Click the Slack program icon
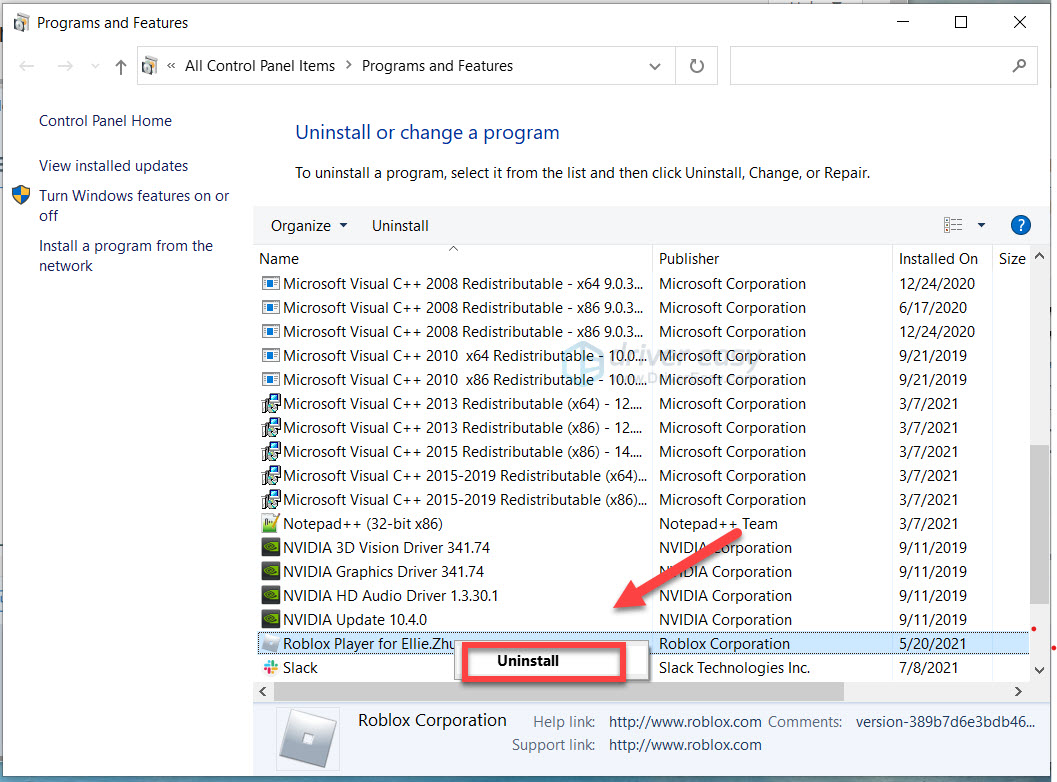1057x782 pixels. (270, 667)
